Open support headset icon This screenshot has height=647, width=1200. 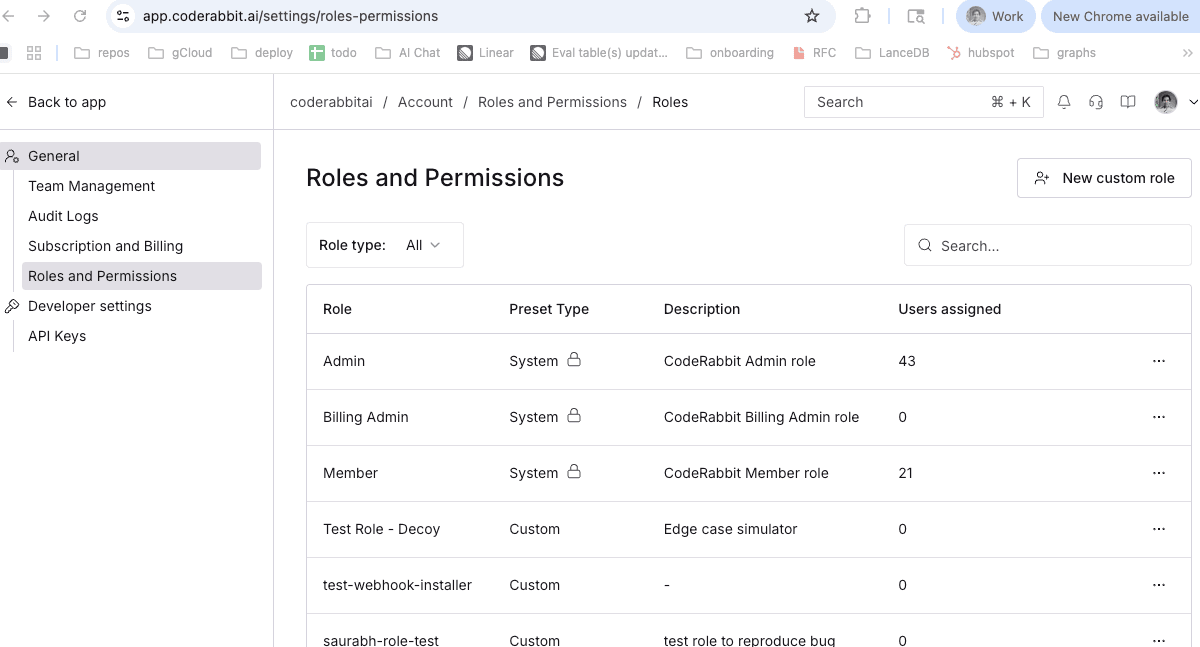click(1096, 102)
